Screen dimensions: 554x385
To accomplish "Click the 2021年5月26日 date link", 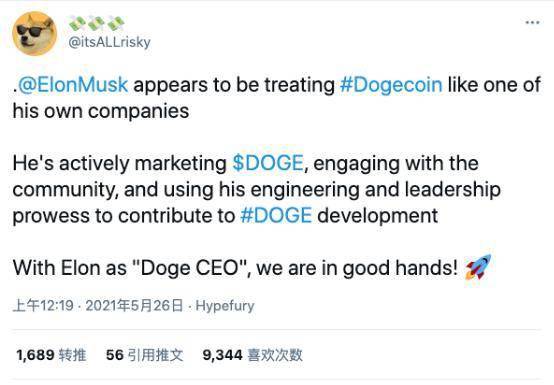I will pos(134,306).
